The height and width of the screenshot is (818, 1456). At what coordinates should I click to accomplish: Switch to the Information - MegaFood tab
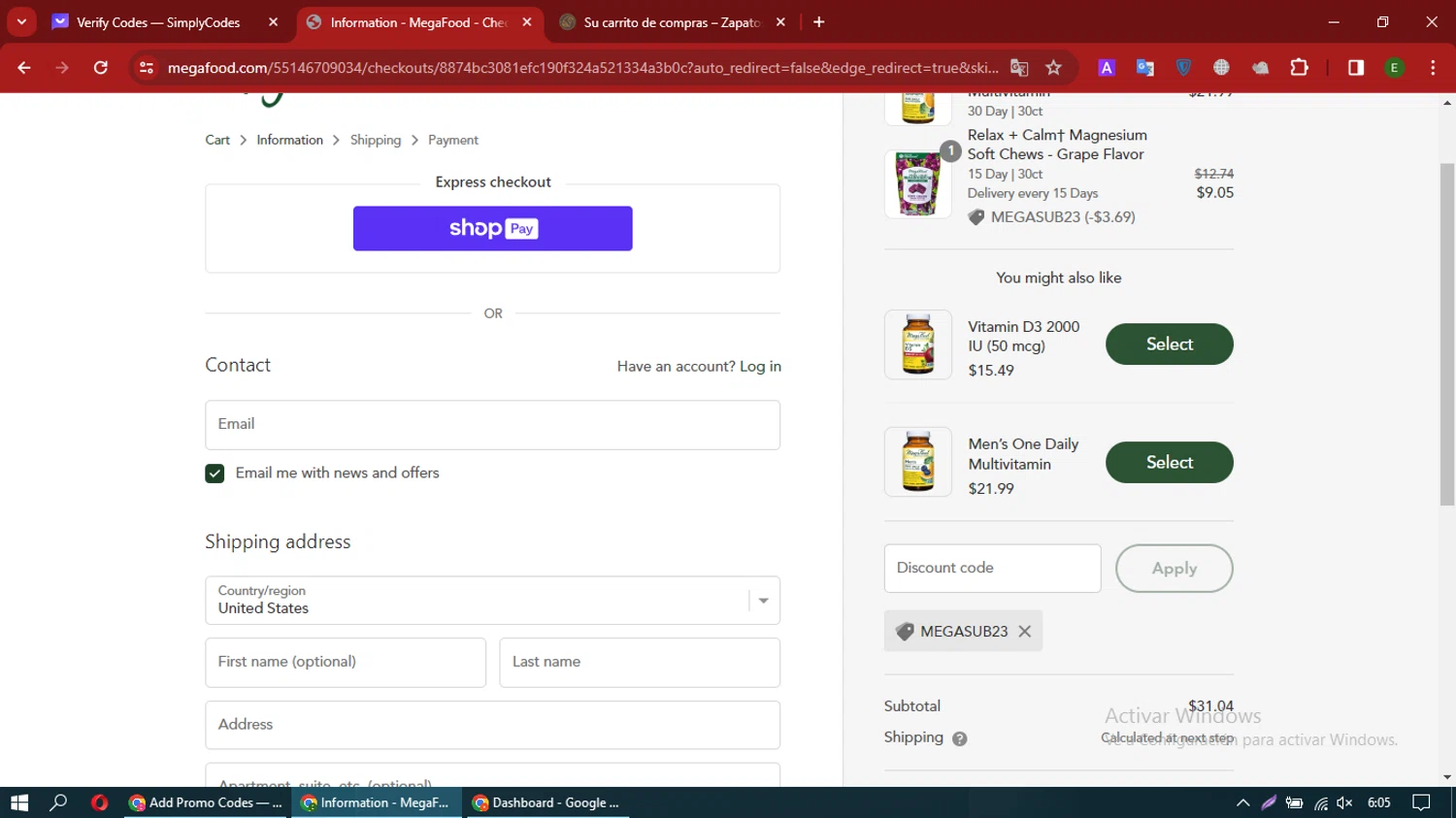coord(417,22)
